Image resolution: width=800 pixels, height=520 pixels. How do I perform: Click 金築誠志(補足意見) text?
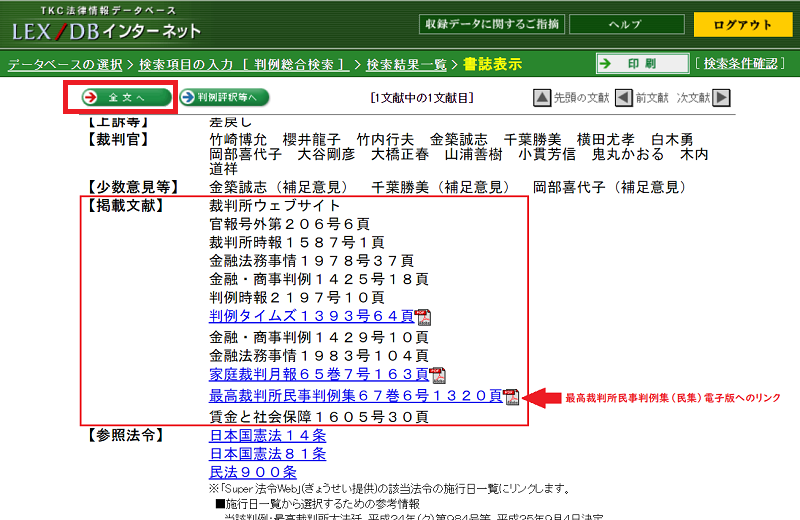click(x=282, y=187)
